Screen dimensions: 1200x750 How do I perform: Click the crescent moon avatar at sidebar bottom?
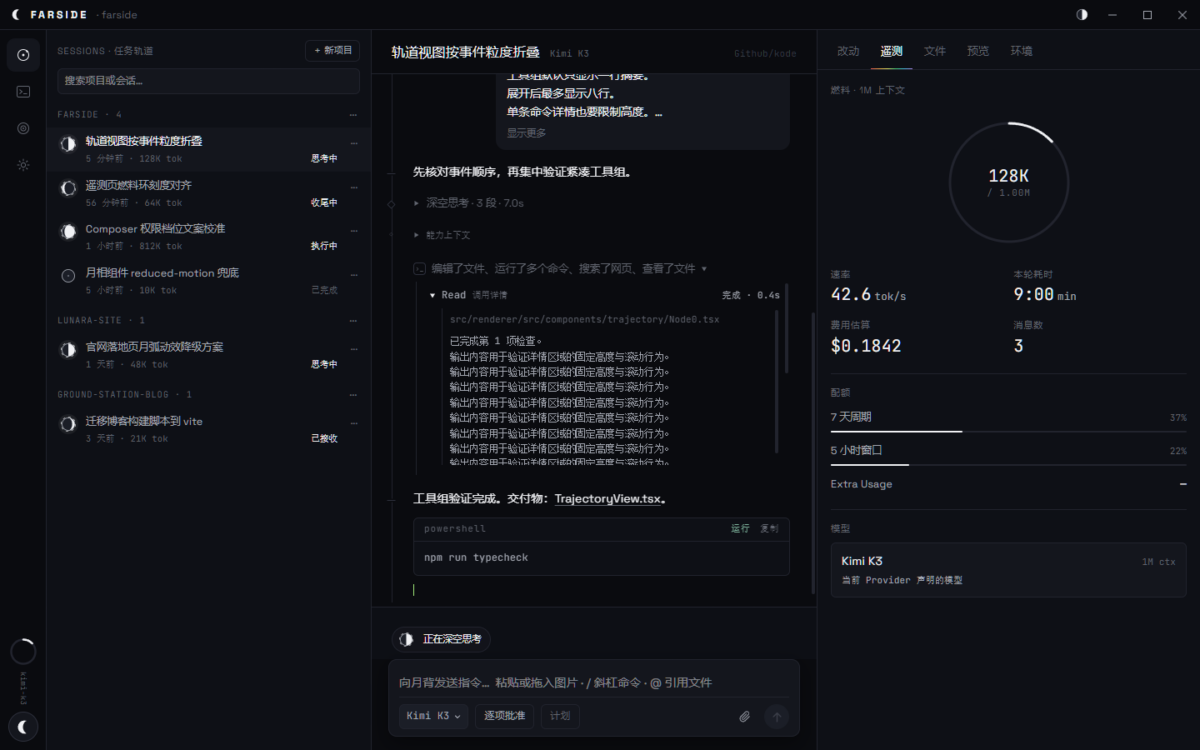click(x=23, y=726)
